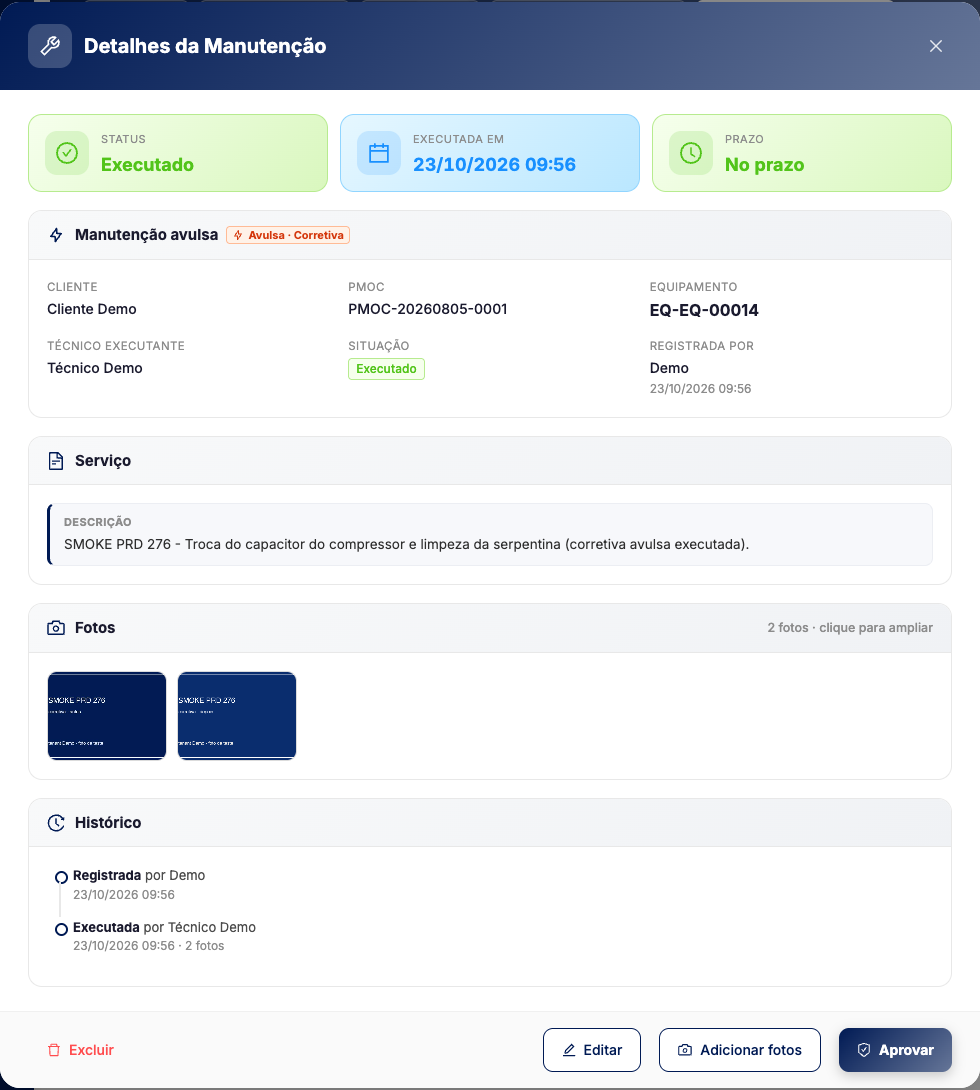Click the Executada timeline marker

pyautogui.click(x=61, y=929)
